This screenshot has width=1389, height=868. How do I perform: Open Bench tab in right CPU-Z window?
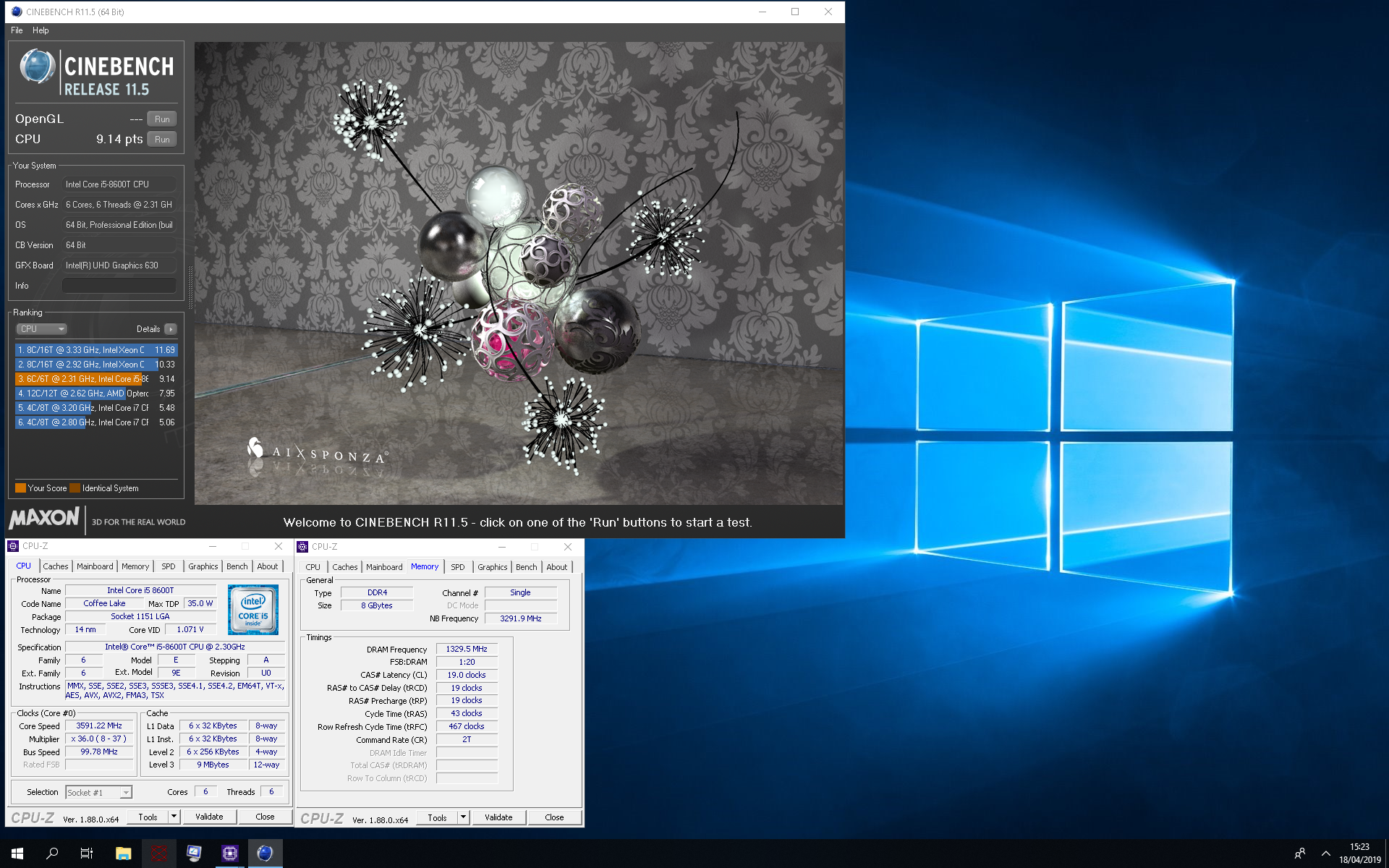[527, 567]
